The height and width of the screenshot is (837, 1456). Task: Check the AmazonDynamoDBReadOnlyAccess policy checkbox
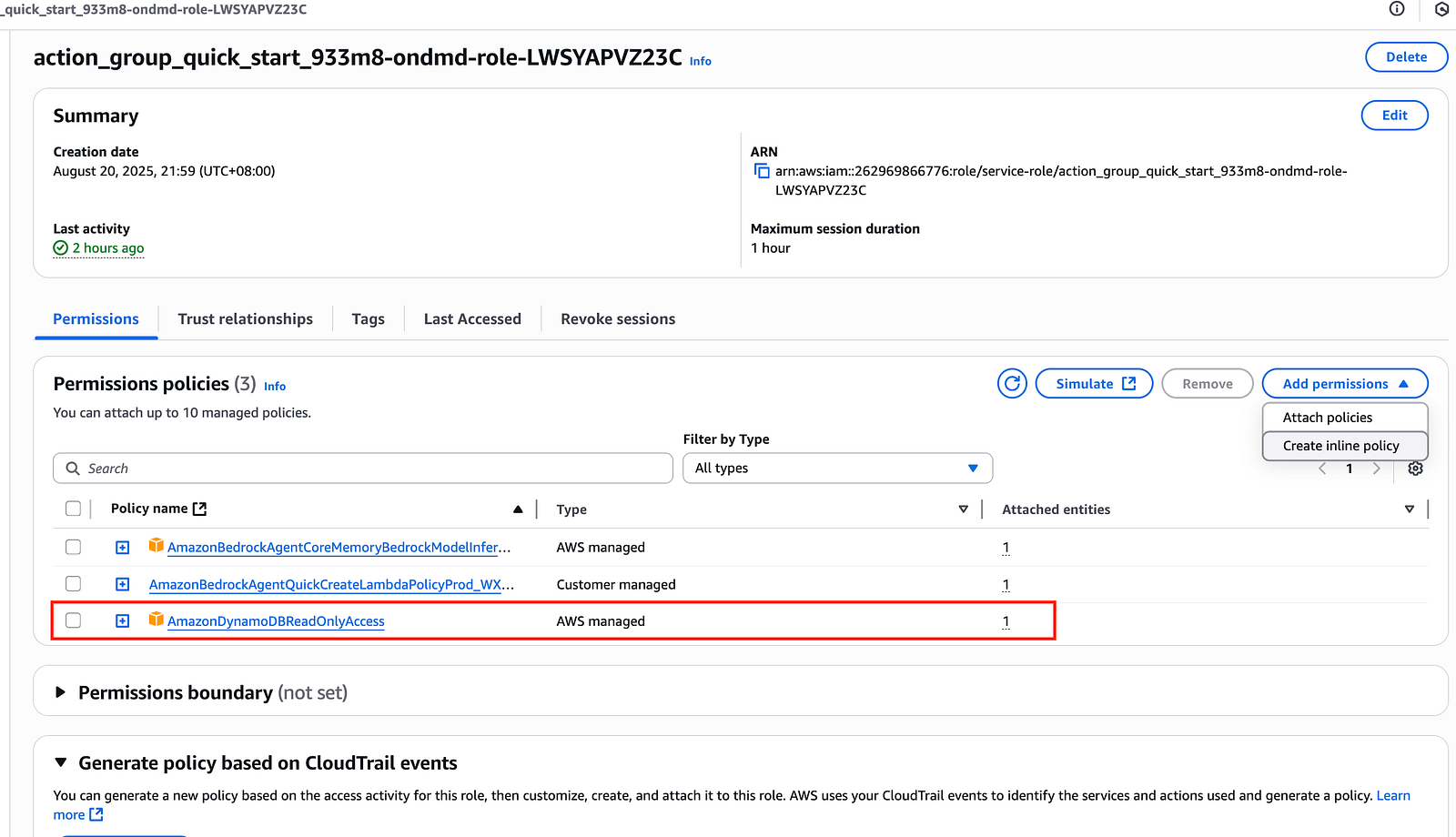[x=74, y=620]
